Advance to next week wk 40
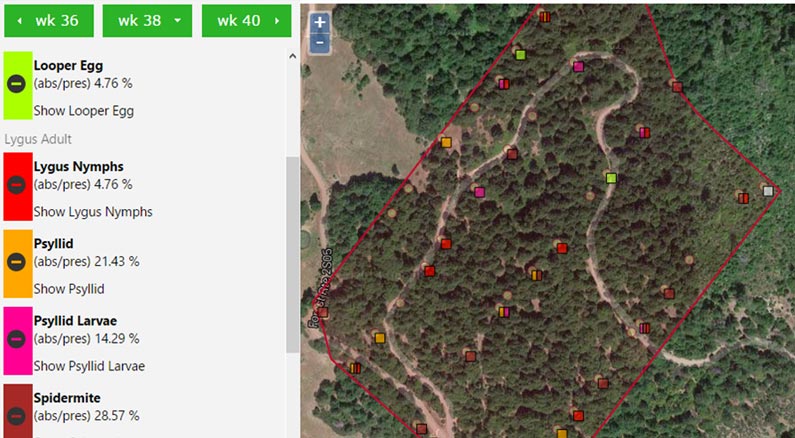 [246, 21]
